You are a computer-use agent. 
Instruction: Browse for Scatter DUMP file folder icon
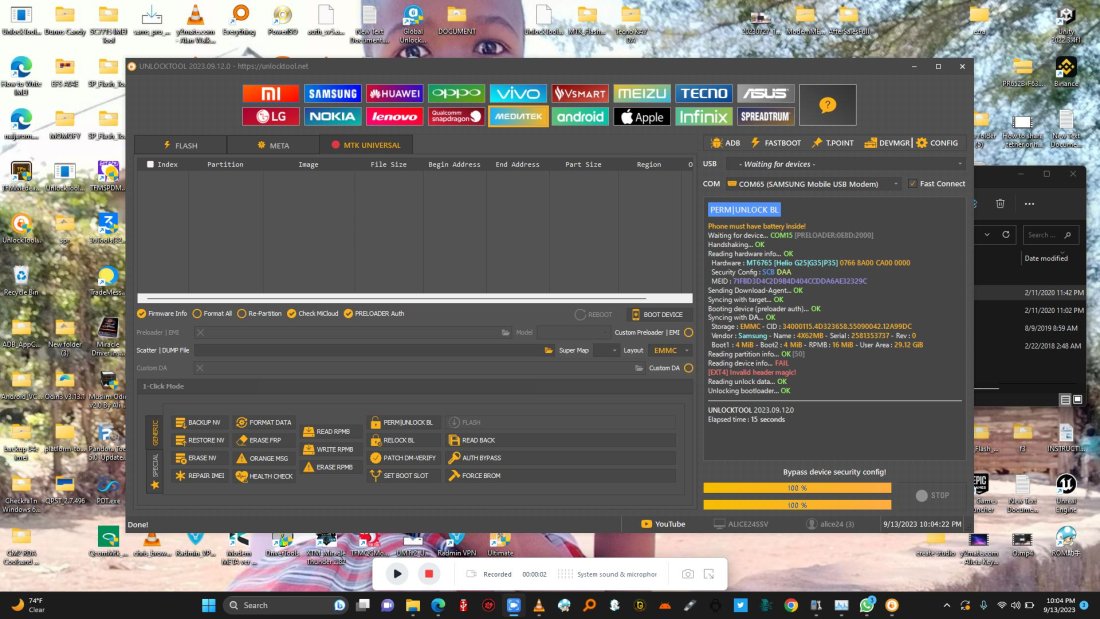(x=549, y=350)
